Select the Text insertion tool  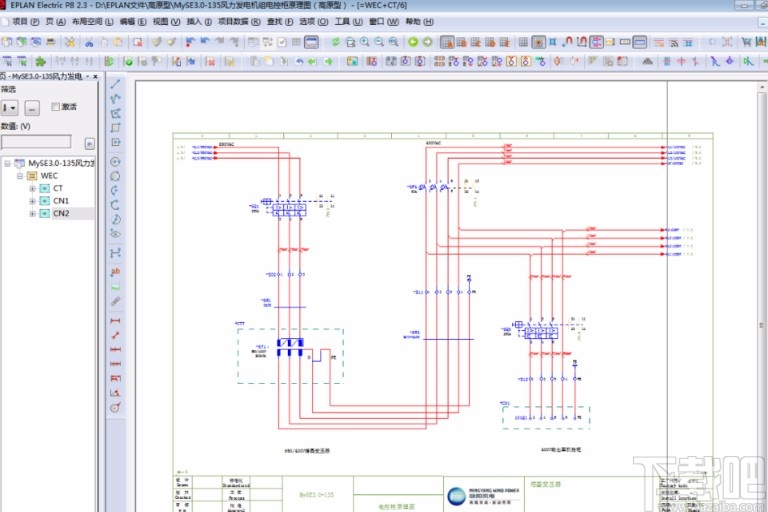115,271
